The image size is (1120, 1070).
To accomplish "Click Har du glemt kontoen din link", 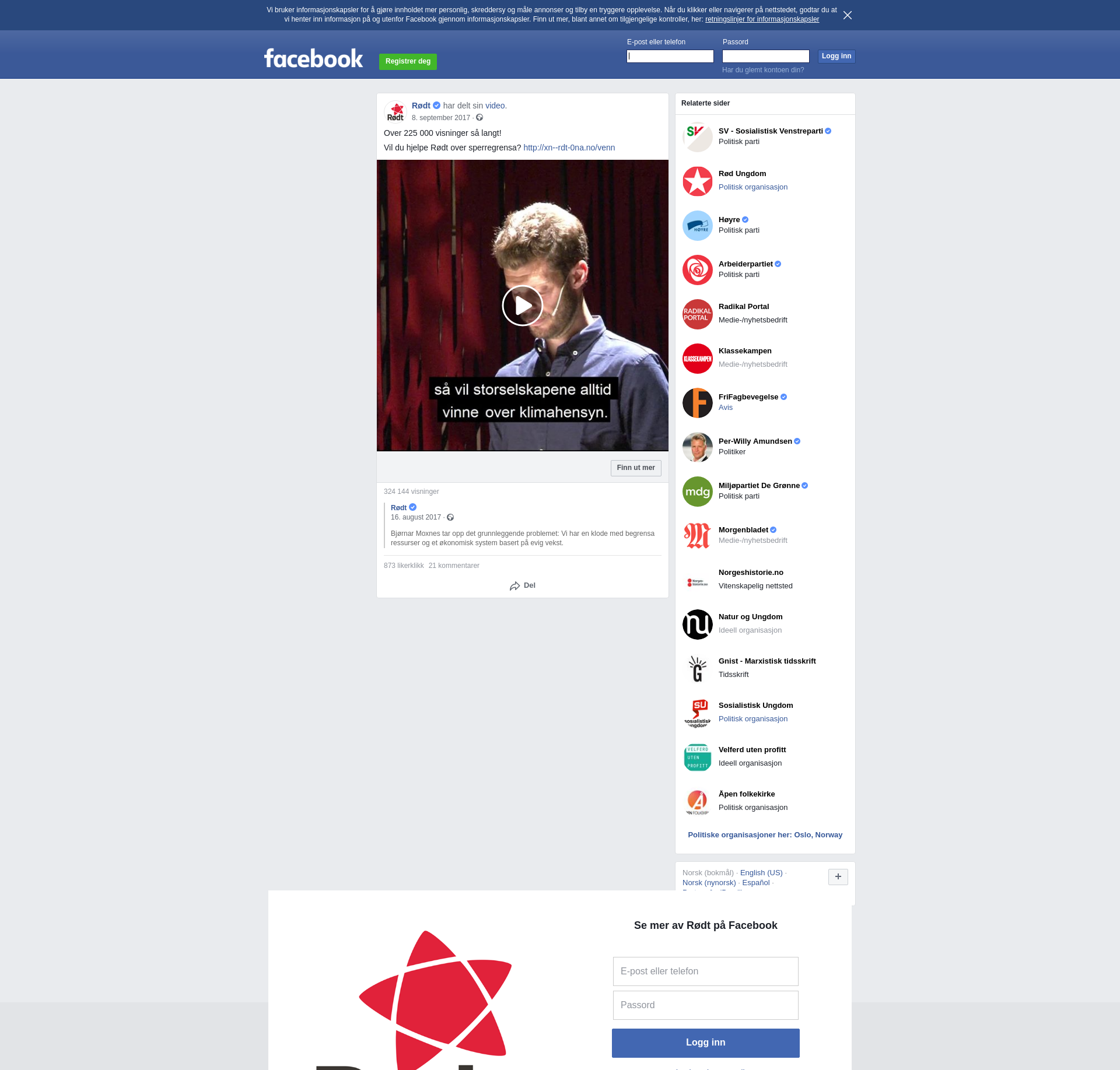I will 762,70.
